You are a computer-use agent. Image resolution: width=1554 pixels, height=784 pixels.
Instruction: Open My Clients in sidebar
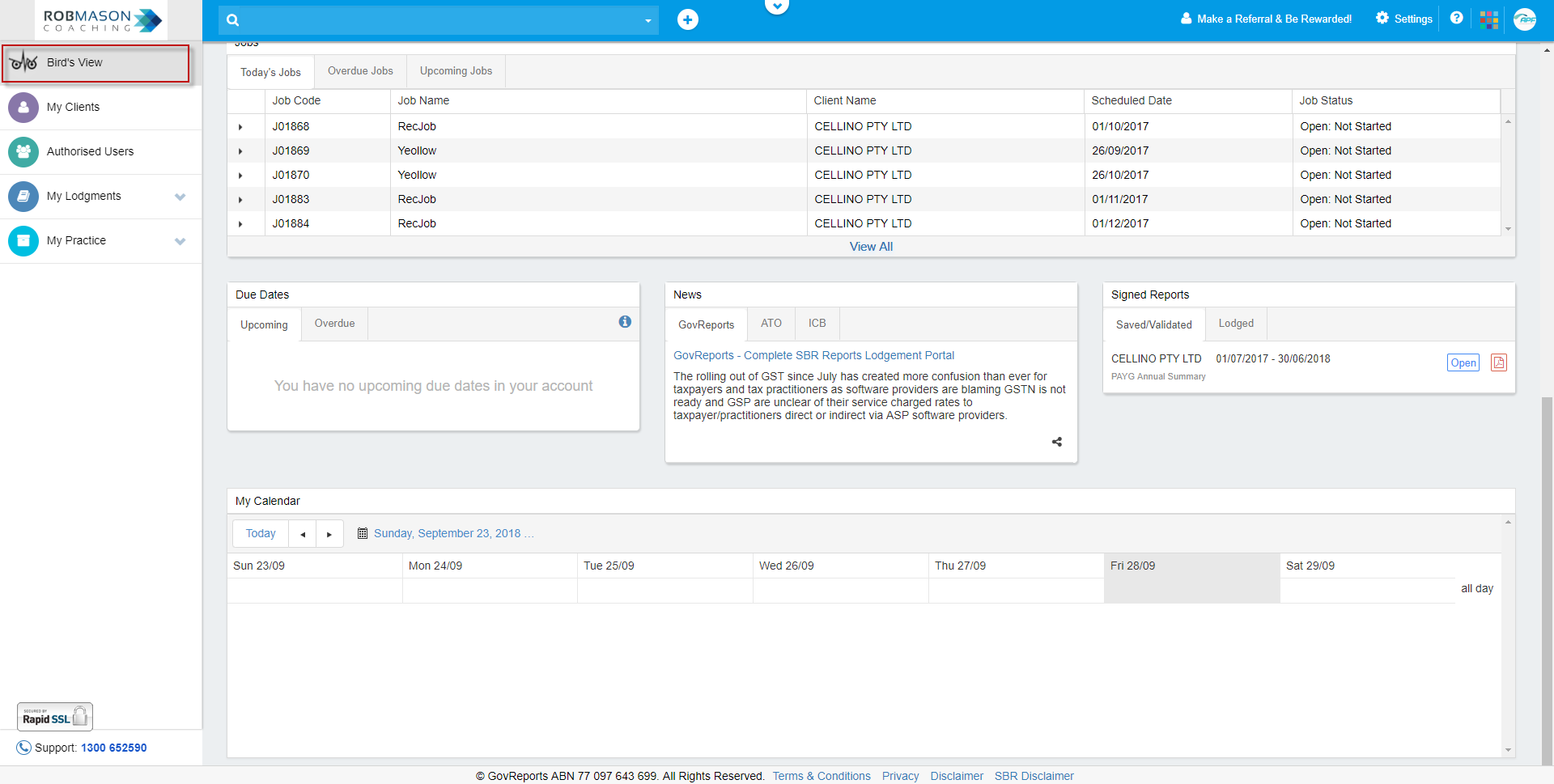click(100, 107)
